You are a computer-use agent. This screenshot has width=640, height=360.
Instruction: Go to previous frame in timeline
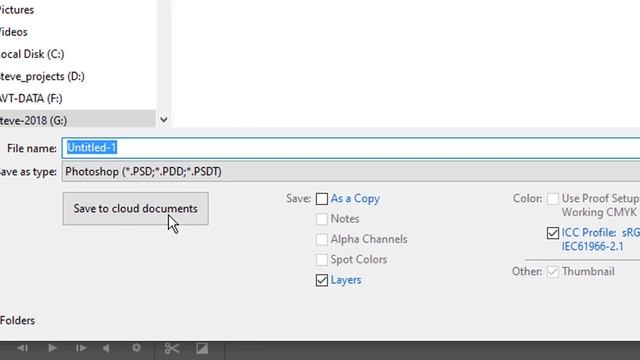(x=23, y=348)
